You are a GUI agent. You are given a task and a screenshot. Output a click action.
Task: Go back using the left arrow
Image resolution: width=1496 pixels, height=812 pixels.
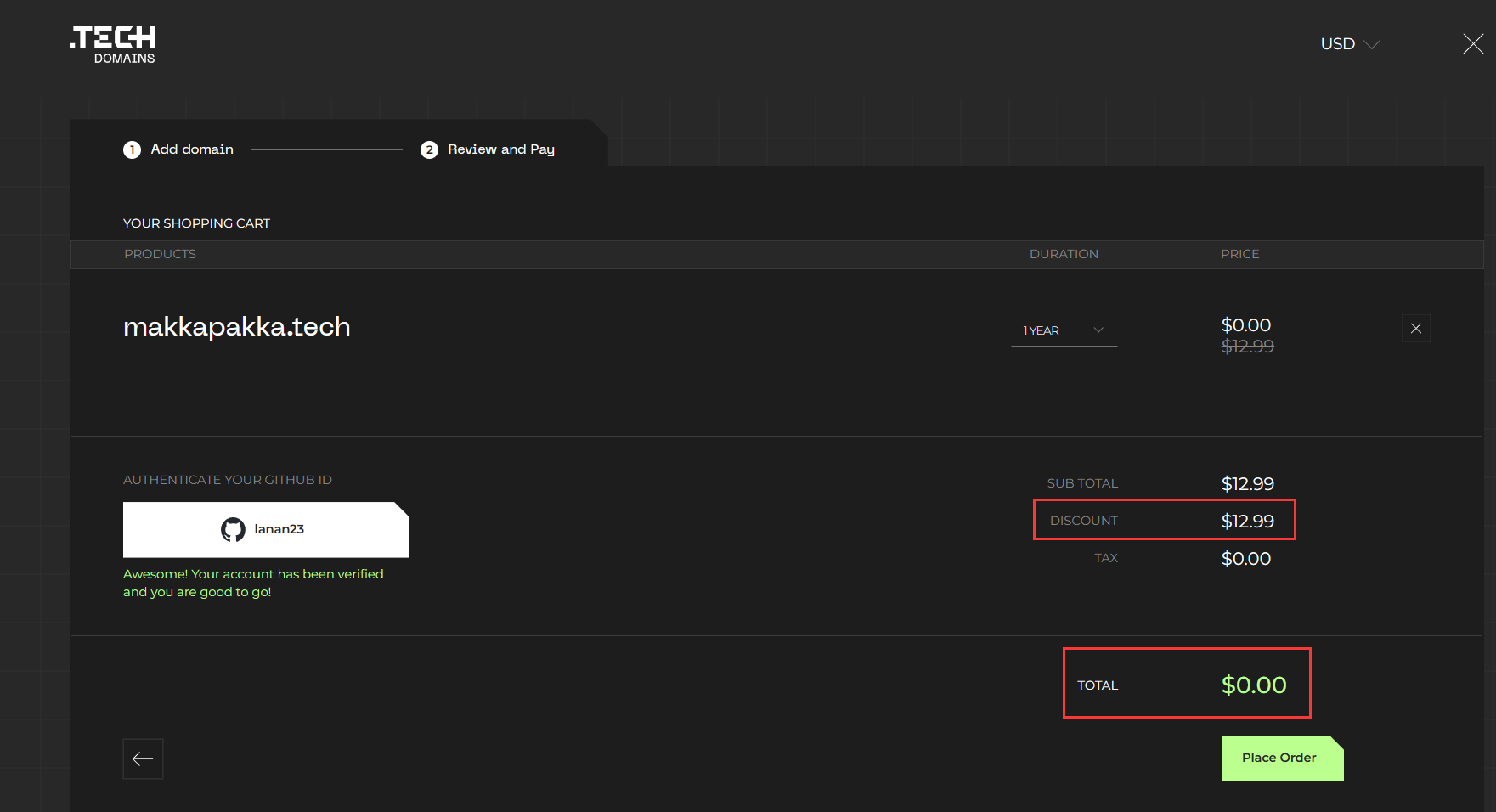[143, 758]
